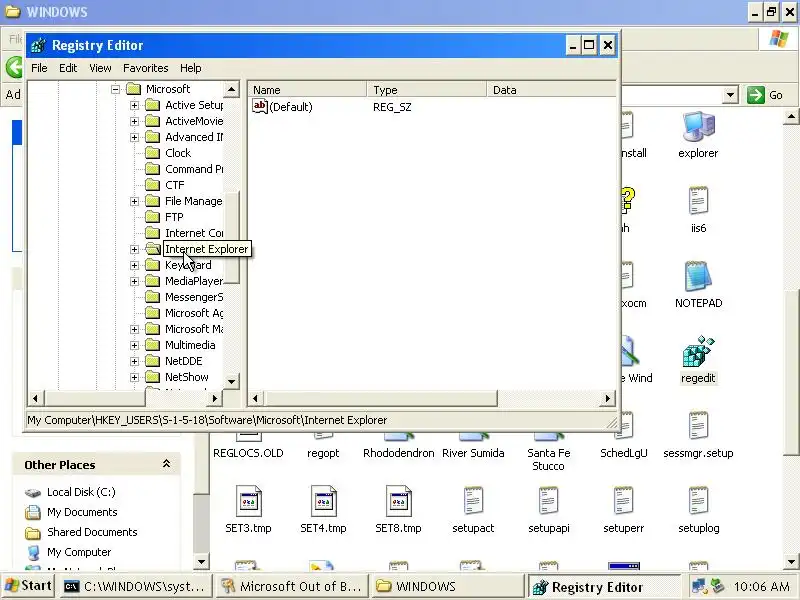
Task: Click the registry path in status bar
Action: click(207, 420)
